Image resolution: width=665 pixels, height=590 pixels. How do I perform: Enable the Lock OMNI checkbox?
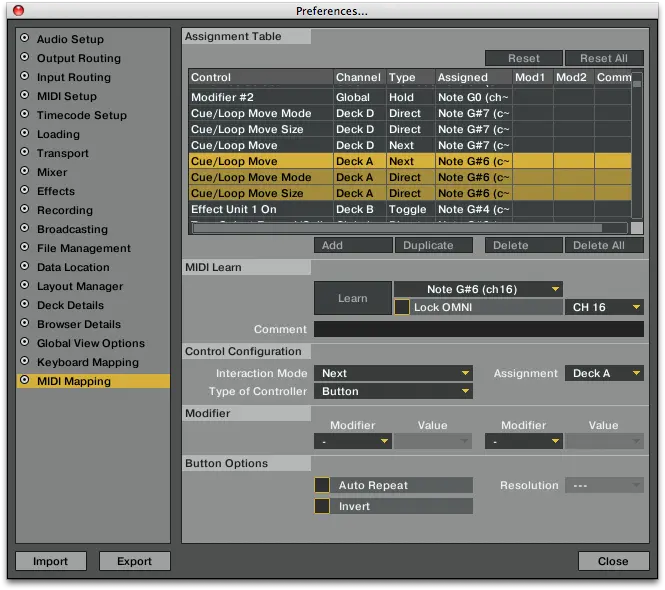(403, 307)
